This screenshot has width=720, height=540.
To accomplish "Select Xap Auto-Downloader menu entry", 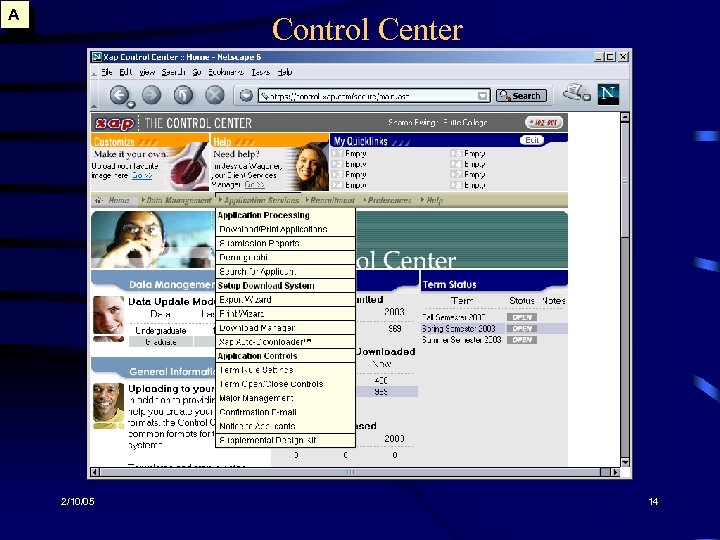I will [x=285, y=342].
